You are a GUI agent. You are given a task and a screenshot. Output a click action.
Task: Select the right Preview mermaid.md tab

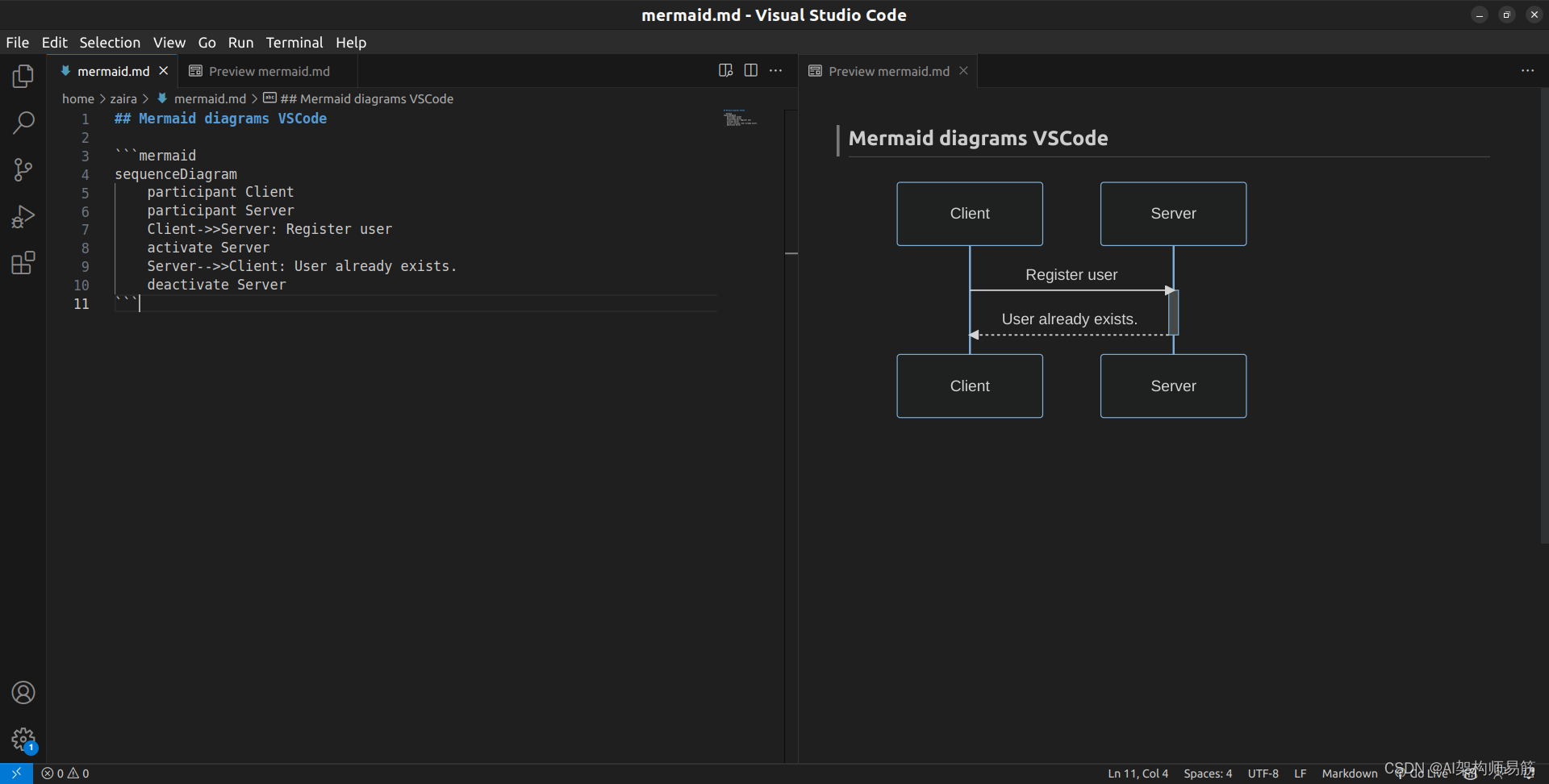pyautogui.click(x=889, y=71)
